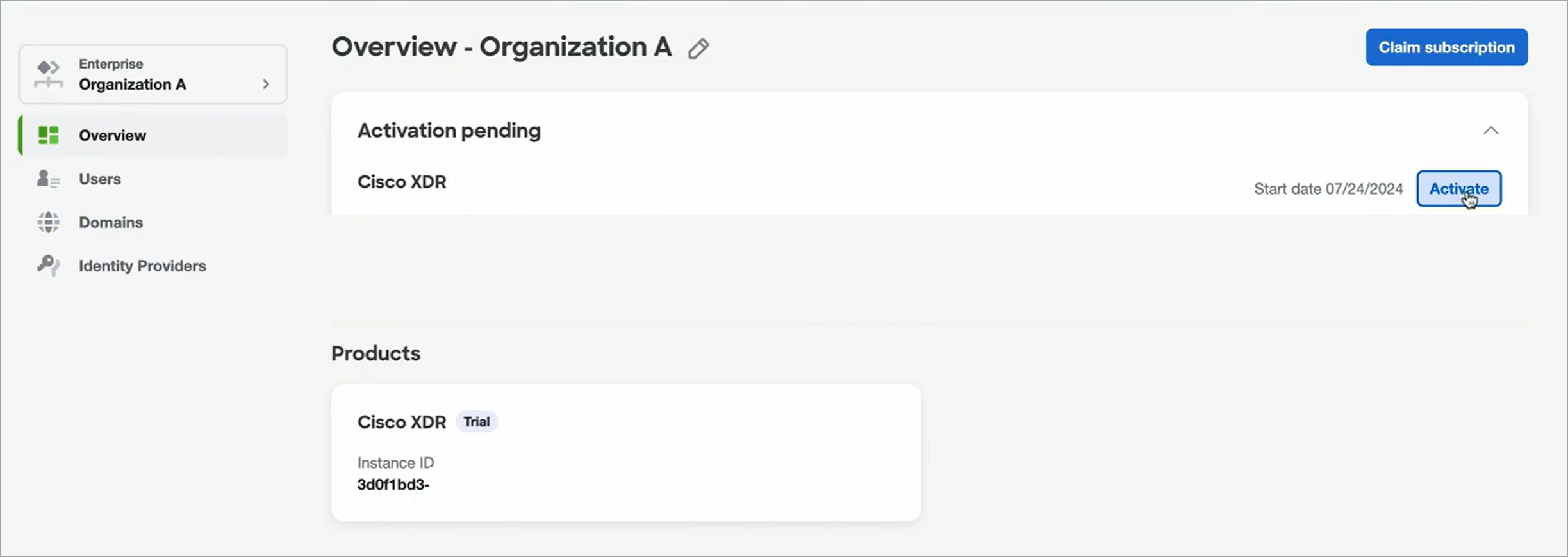
Task: Click the Trial badge on Cisco XDR
Action: click(x=477, y=422)
